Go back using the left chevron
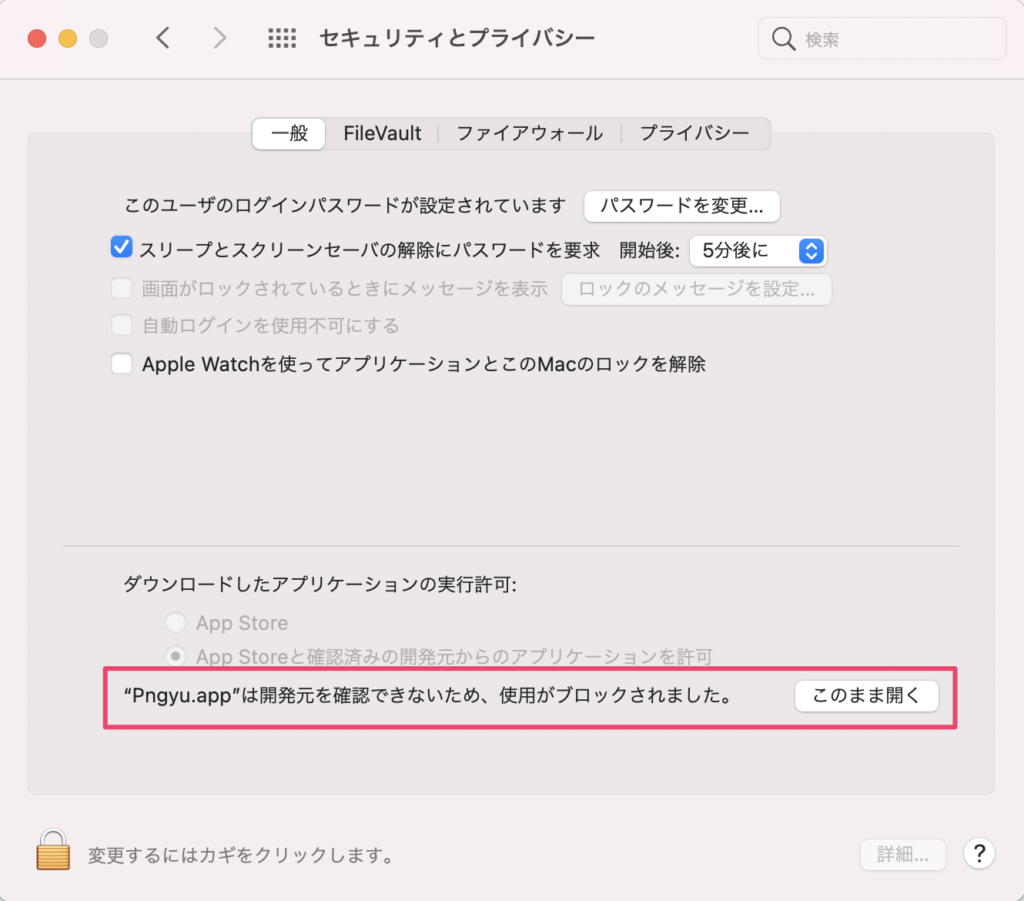This screenshot has width=1024, height=901. click(163, 38)
